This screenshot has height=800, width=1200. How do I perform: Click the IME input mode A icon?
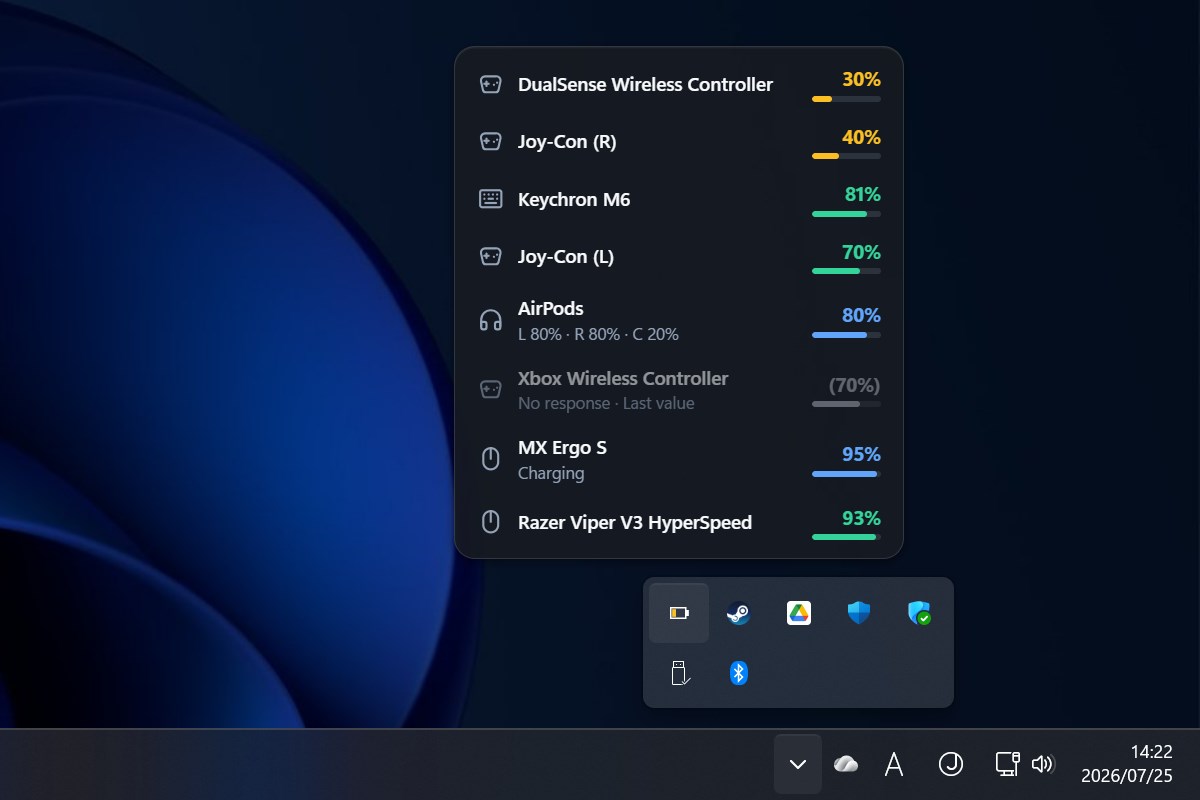point(894,765)
